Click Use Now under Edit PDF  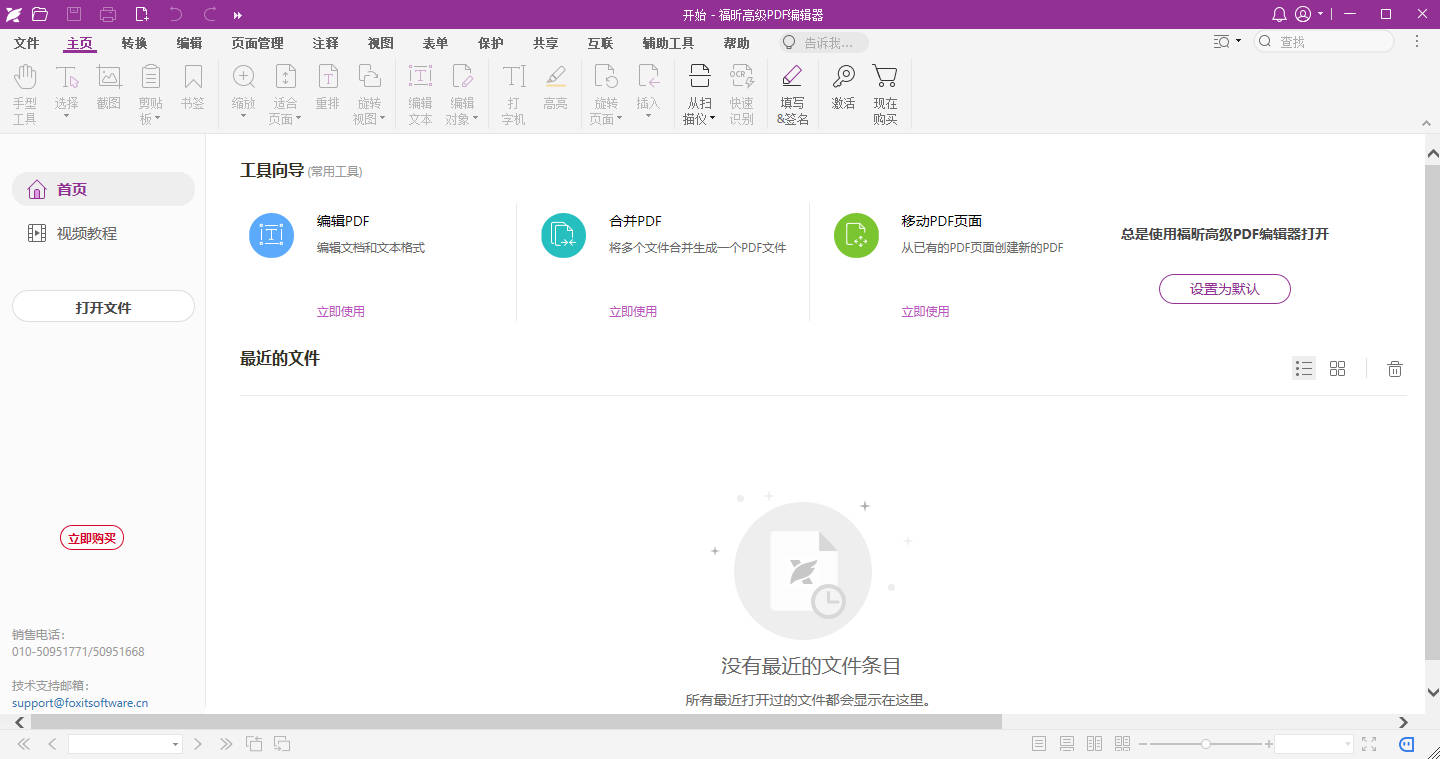[341, 312]
